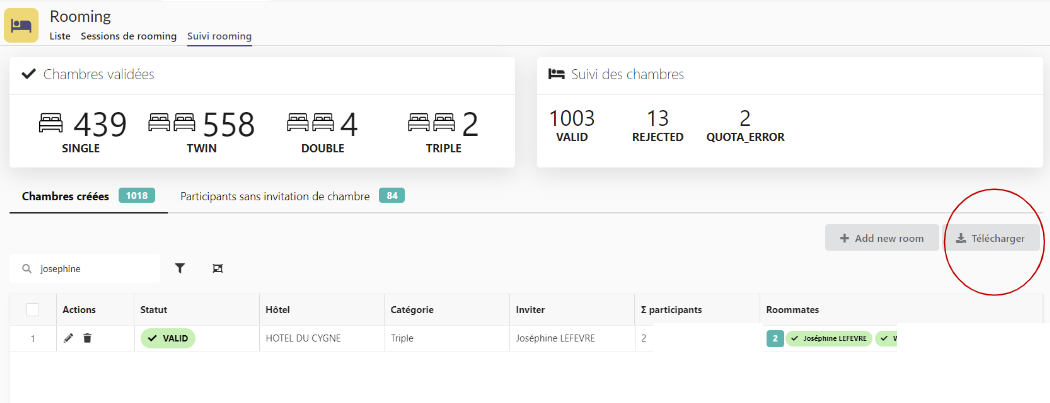Click the Chambres validées checkmark icon
This screenshot has width=1050, height=403.
coord(29,74)
